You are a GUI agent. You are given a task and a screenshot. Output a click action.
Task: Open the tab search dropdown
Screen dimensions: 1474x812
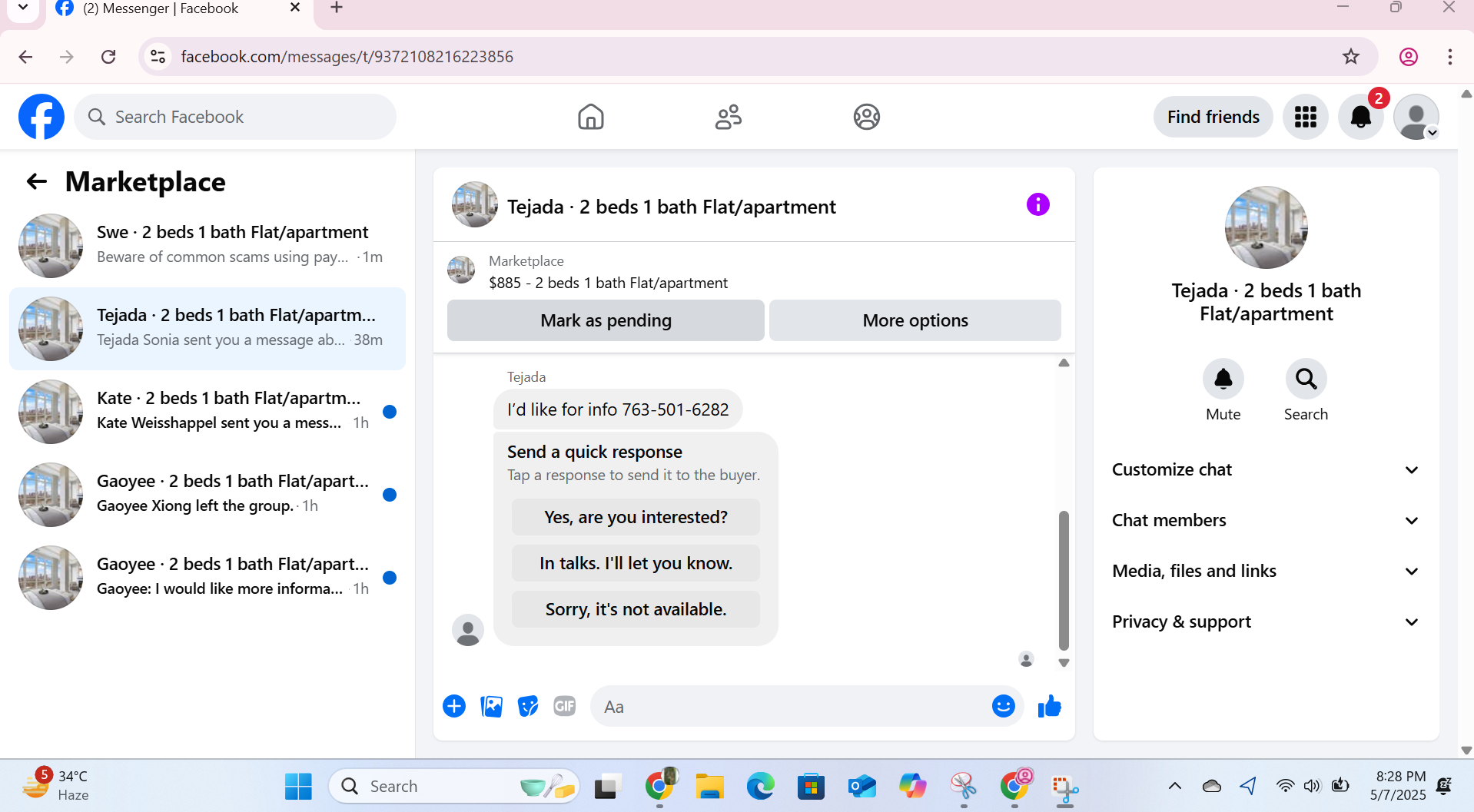22,8
